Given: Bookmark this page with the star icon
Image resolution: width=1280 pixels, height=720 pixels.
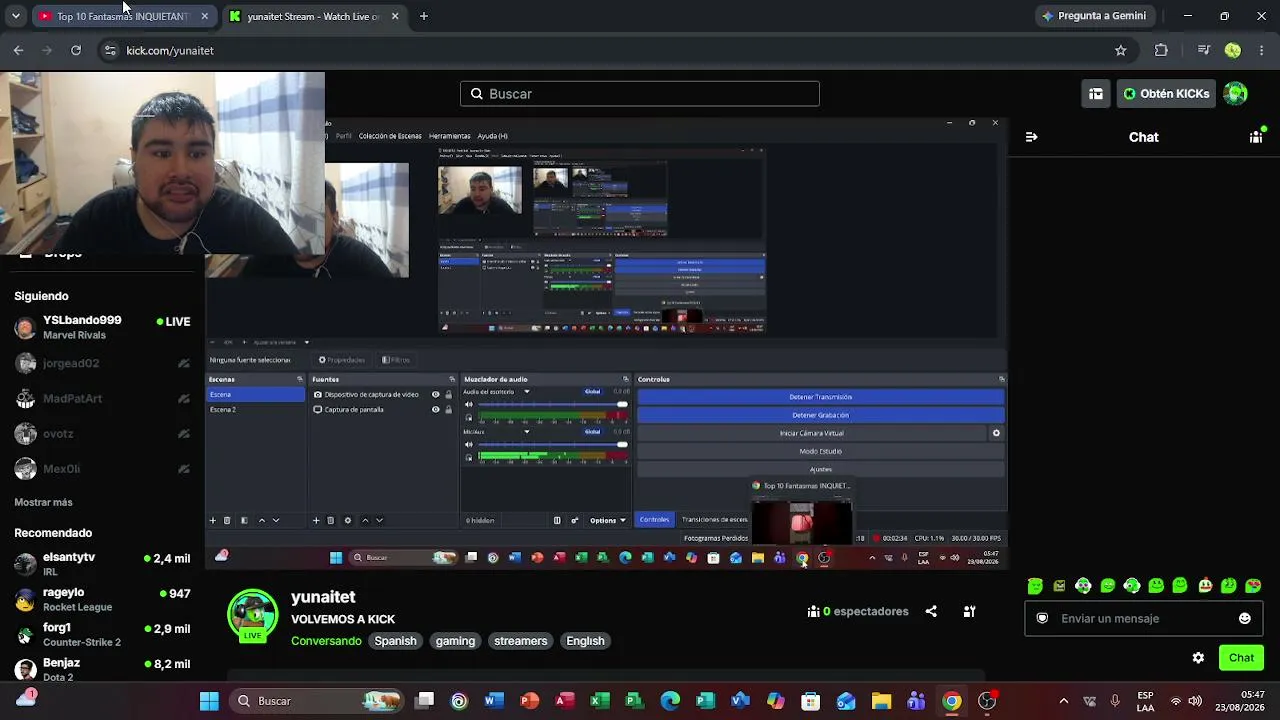Looking at the screenshot, I should (x=1121, y=50).
